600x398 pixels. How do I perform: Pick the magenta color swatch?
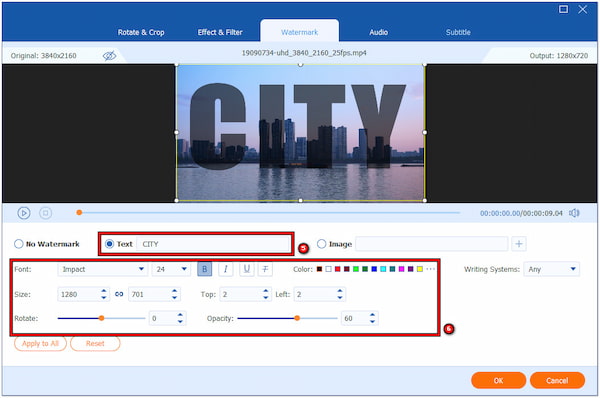pyautogui.click(x=401, y=269)
